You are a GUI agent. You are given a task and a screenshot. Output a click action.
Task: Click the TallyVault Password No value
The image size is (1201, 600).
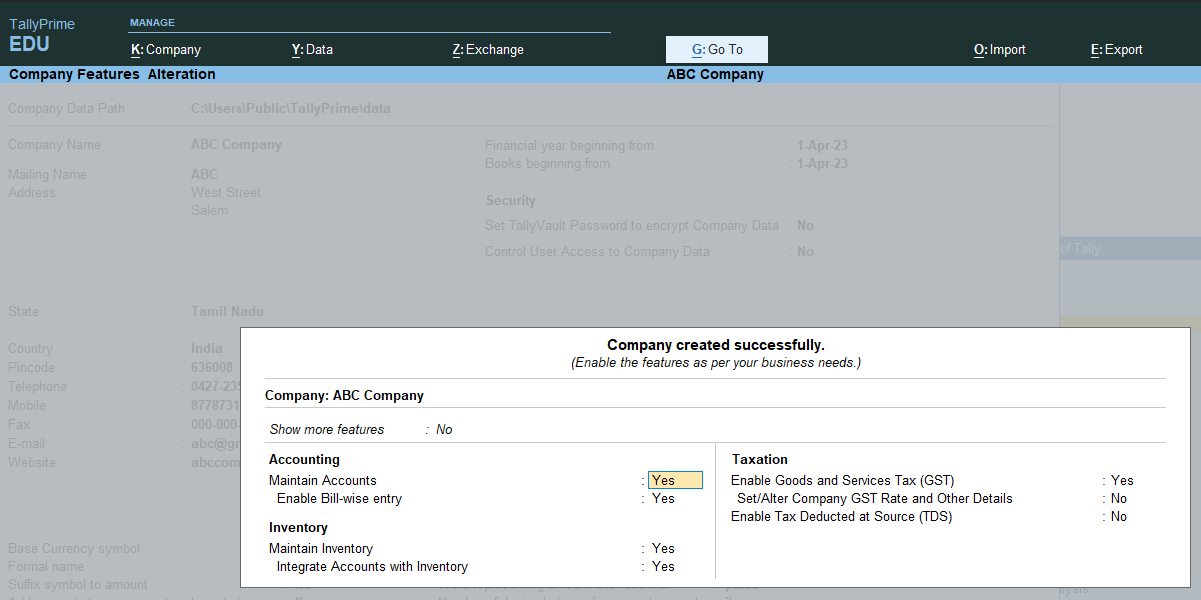pyautogui.click(x=805, y=225)
